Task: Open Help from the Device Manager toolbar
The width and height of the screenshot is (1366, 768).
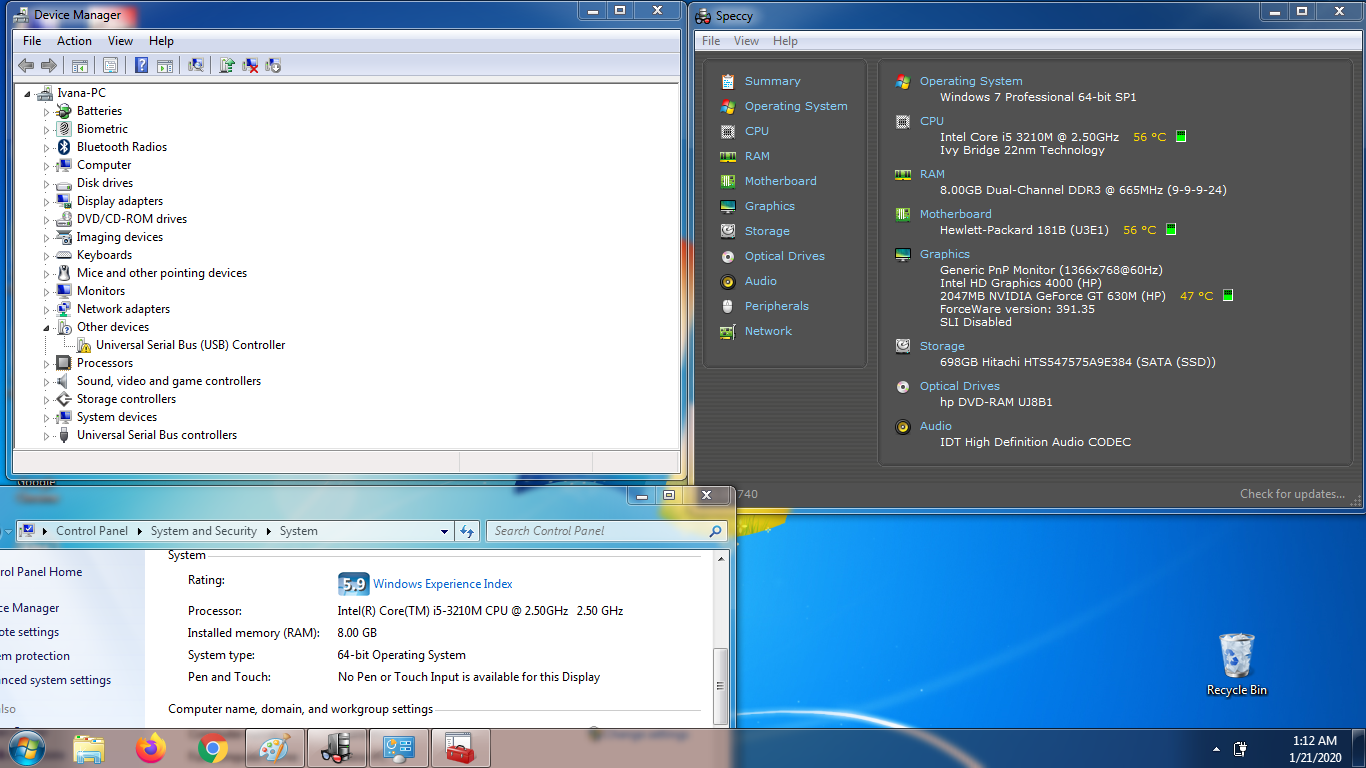Action: click(141, 66)
